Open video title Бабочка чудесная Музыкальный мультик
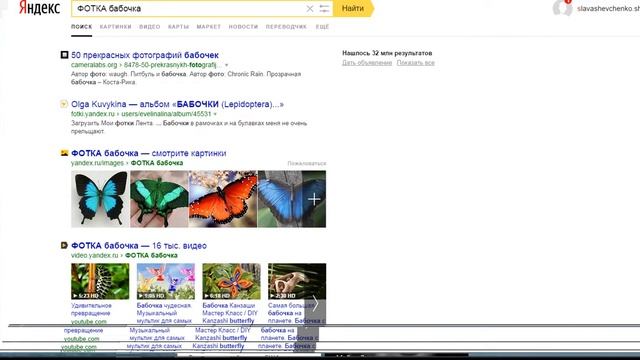640x360 pixels. [164, 313]
